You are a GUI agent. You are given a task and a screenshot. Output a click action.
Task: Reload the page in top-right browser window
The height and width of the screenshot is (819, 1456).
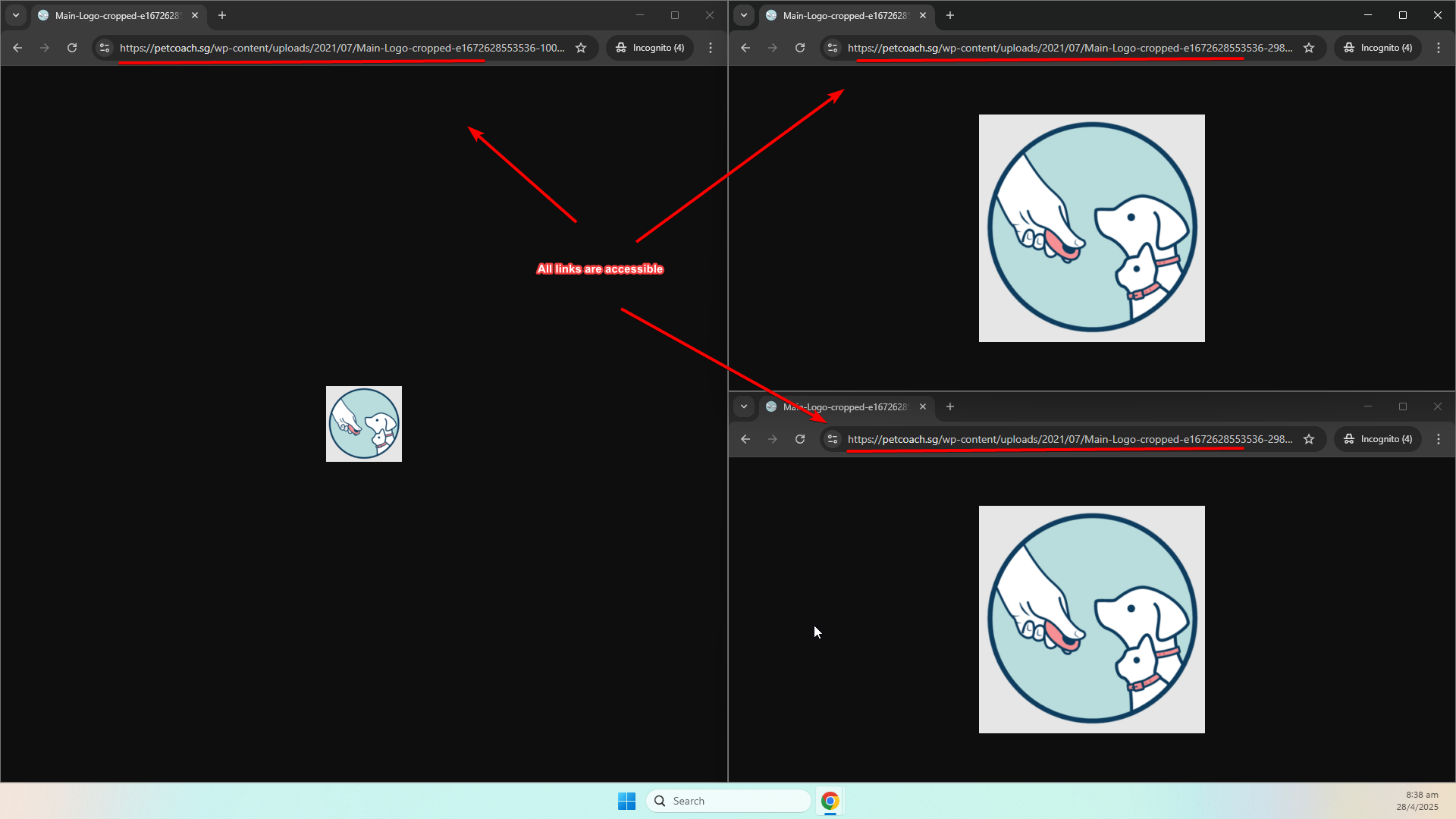[x=800, y=48]
